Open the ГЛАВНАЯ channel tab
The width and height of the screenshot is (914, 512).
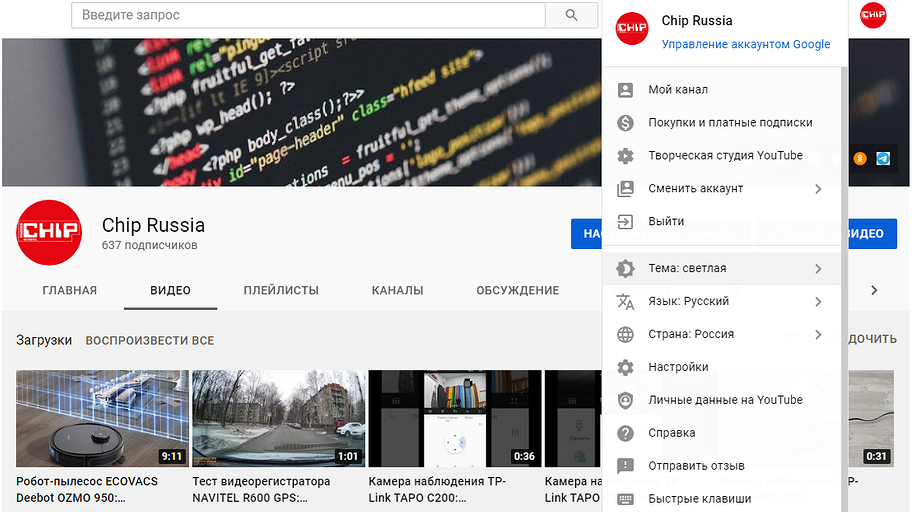point(70,291)
